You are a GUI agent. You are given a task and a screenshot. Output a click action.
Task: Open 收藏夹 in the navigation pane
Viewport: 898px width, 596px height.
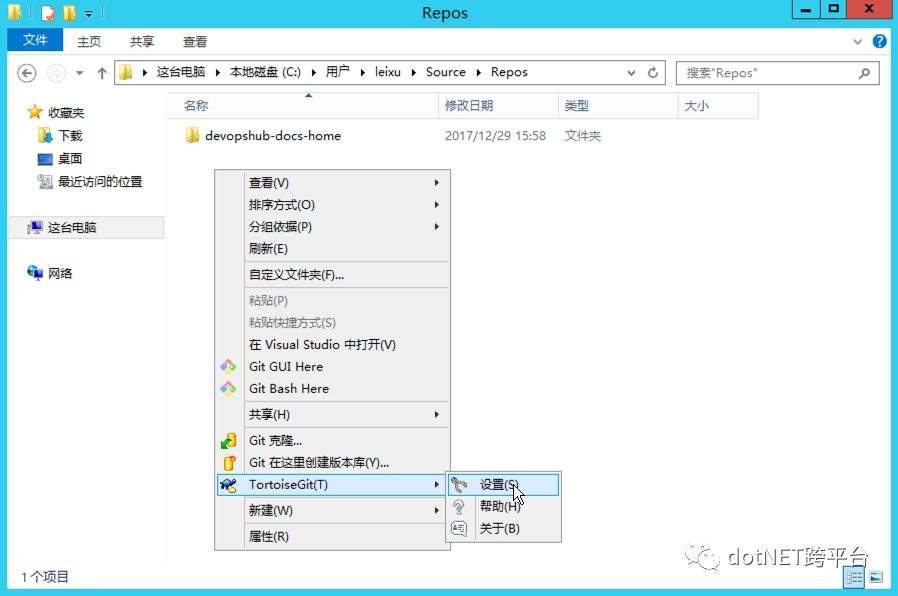(66, 113)
